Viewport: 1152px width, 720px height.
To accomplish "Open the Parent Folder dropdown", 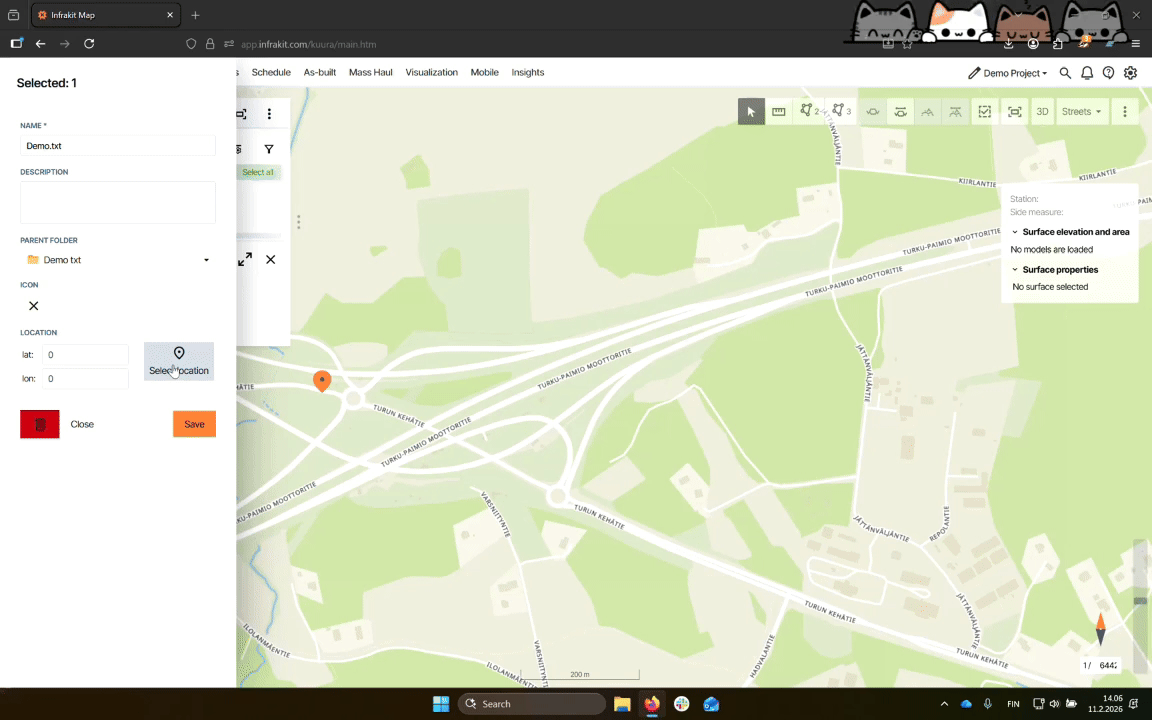I will (x=118, y=260).
